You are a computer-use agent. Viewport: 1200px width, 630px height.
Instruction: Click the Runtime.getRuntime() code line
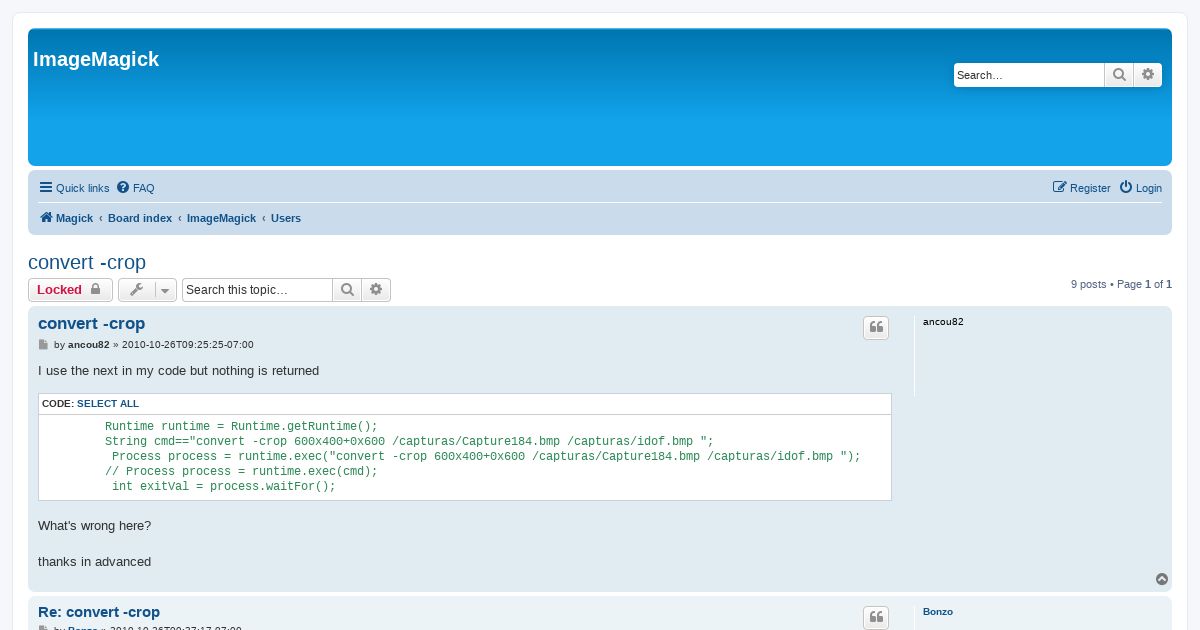click(241, 426)
